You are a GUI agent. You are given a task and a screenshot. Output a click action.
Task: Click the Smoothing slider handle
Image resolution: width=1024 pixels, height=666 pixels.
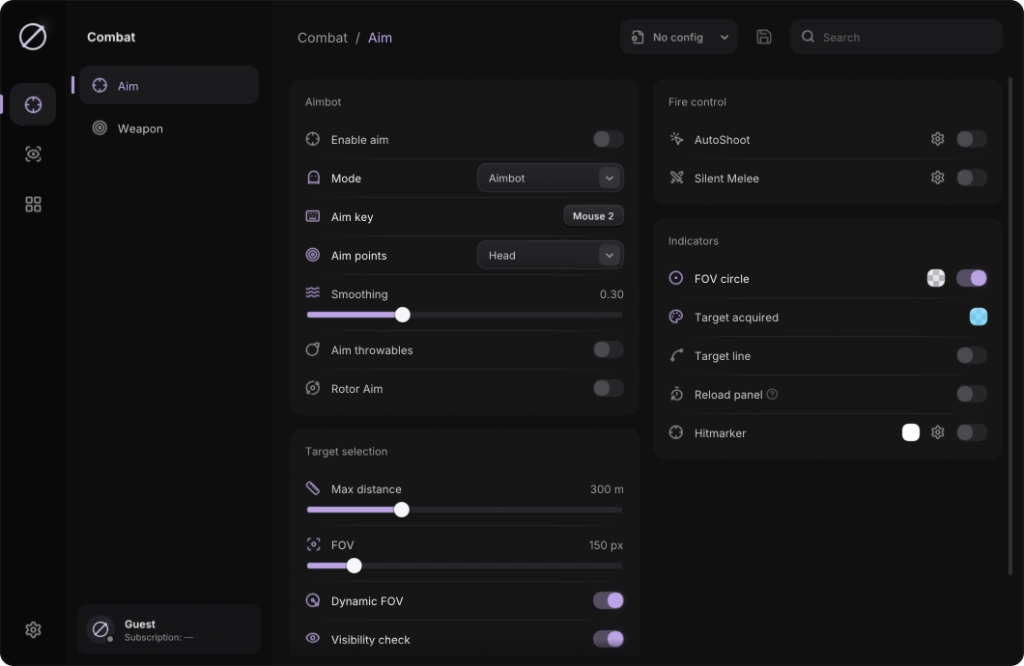click(403, 315)
